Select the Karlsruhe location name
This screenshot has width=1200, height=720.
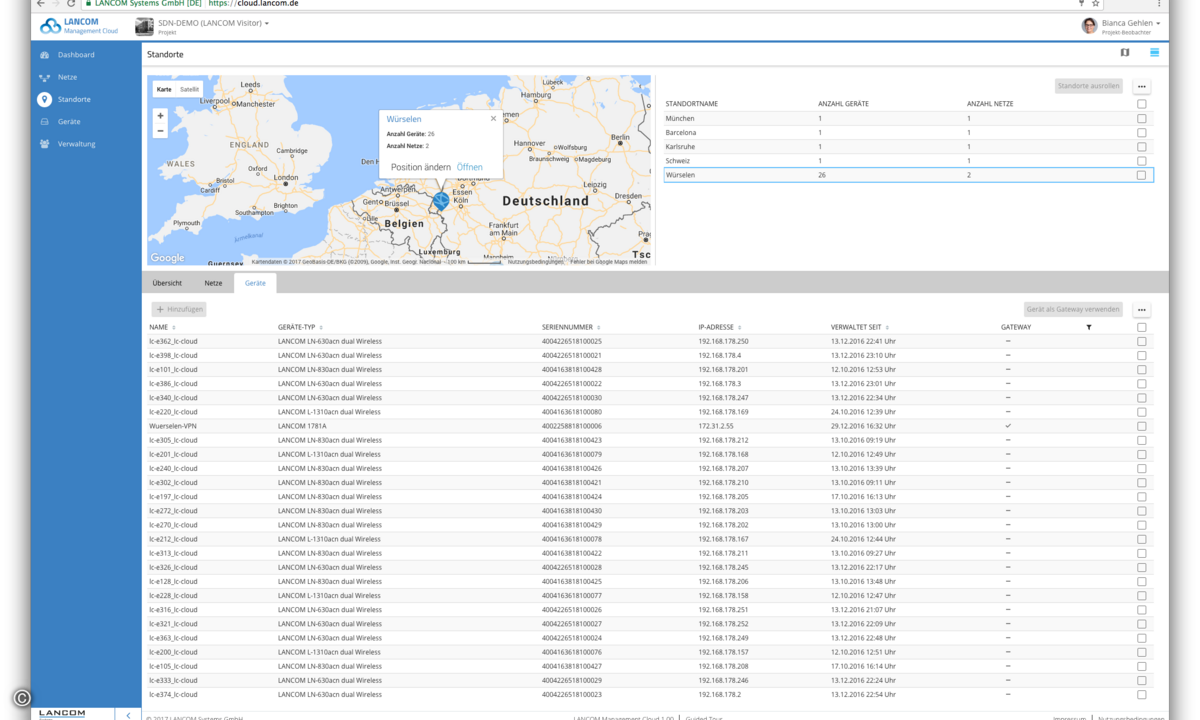click(x=680, y=147)
